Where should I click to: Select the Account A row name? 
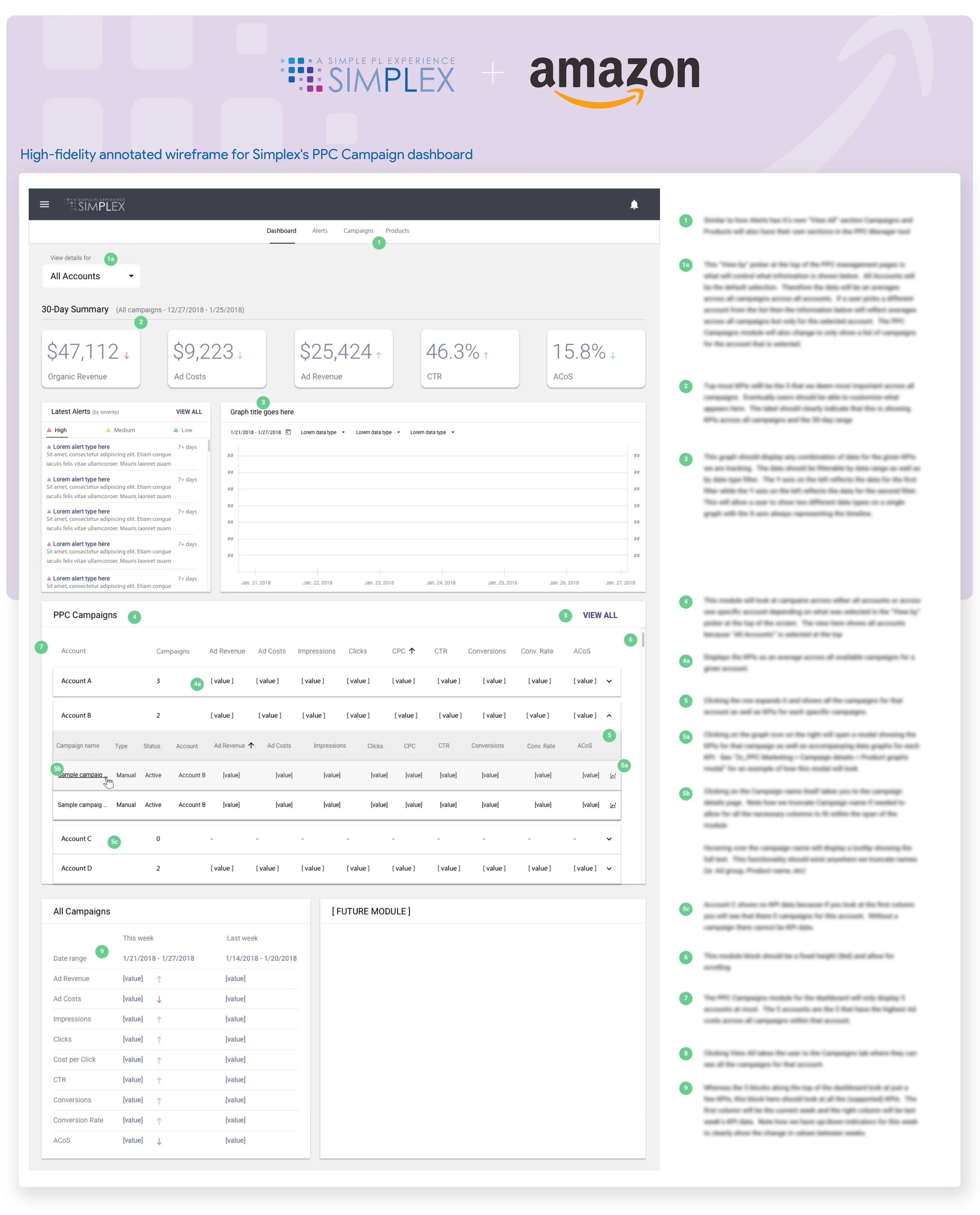[76, 681]
